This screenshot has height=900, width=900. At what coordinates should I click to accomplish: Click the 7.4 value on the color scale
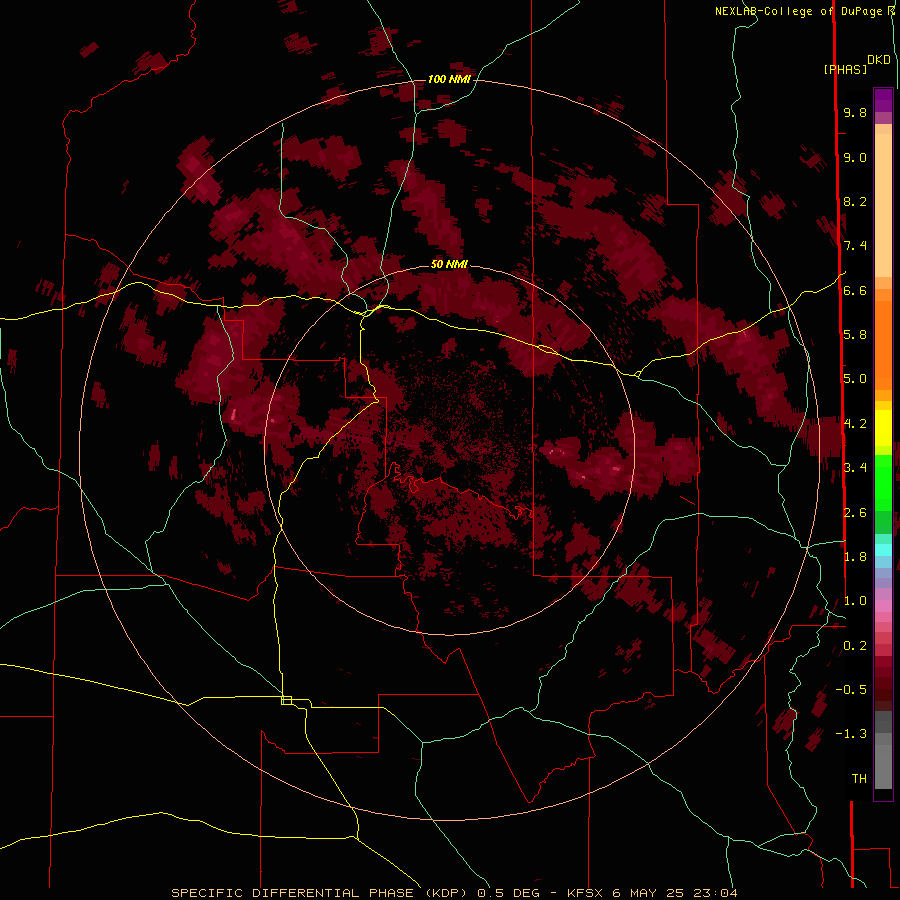(855, 246)
